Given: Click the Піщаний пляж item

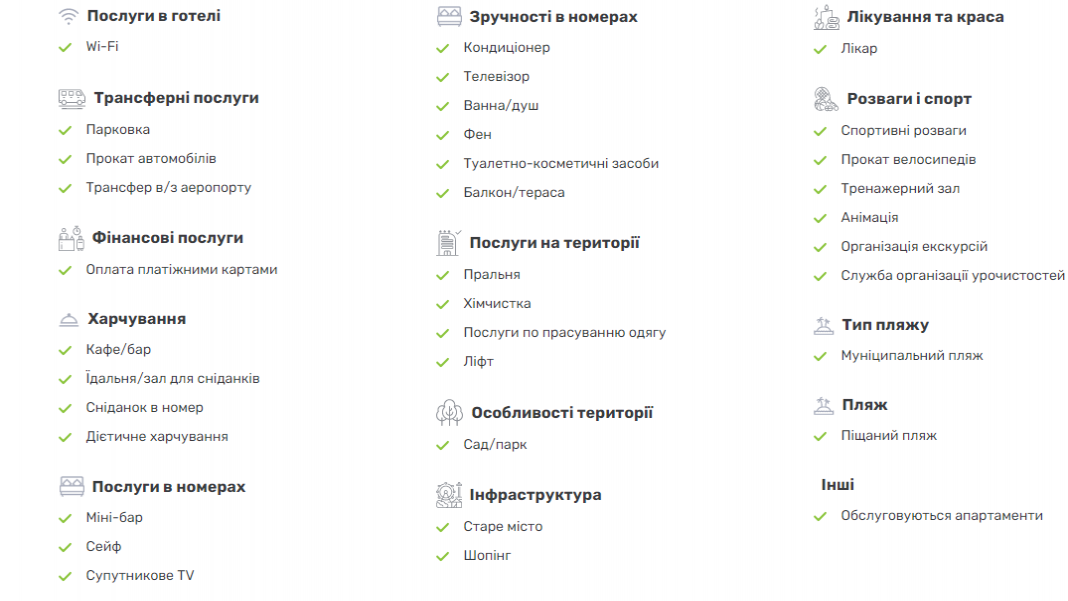Looking at the screenshot, I should pos(889,435).
